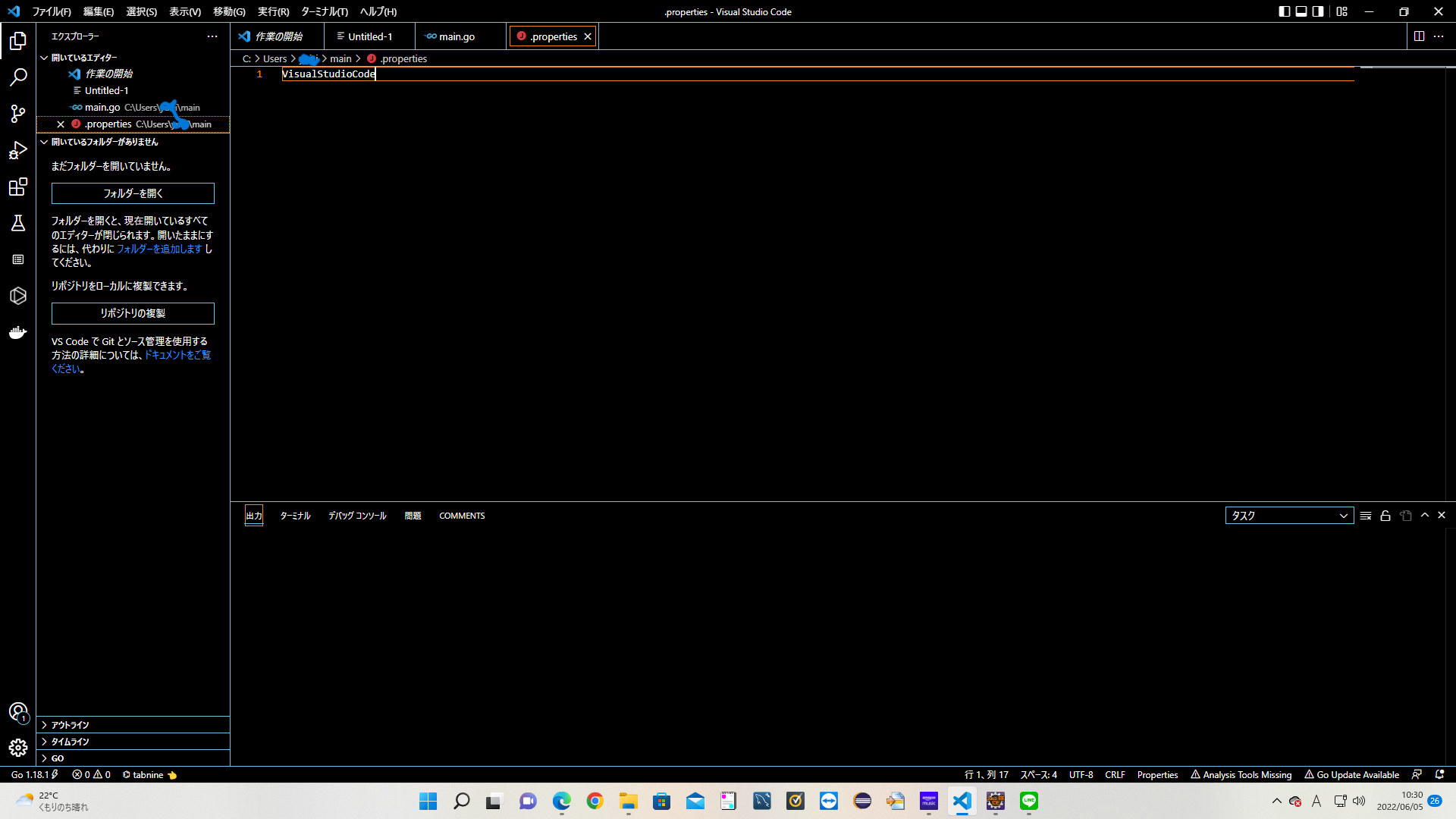Open the Manage gear settings menu
The width and height of the screenshot is (1456, 819).
[x=18, y=748]
